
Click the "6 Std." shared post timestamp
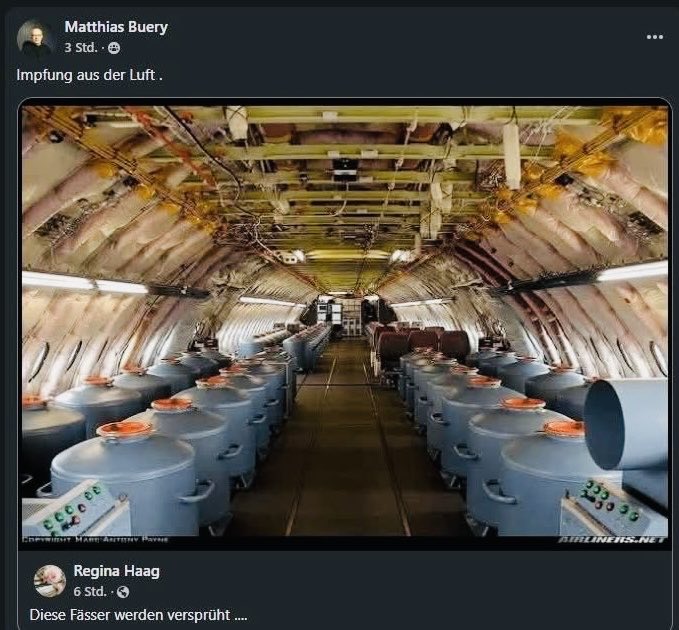(90, 591)
